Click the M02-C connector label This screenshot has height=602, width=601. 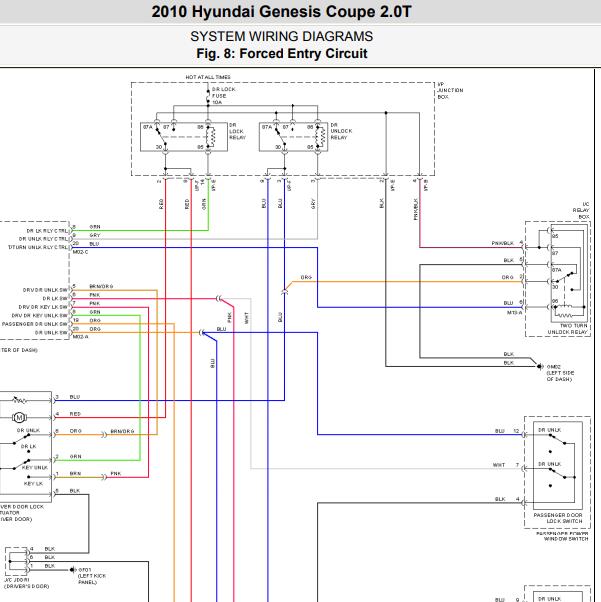click(80, 252)
